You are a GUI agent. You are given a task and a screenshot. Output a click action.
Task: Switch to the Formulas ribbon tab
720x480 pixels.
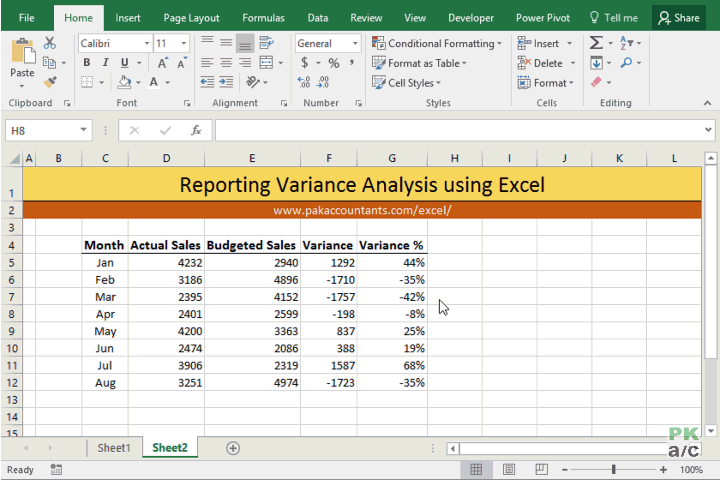[x=263, y=18]
